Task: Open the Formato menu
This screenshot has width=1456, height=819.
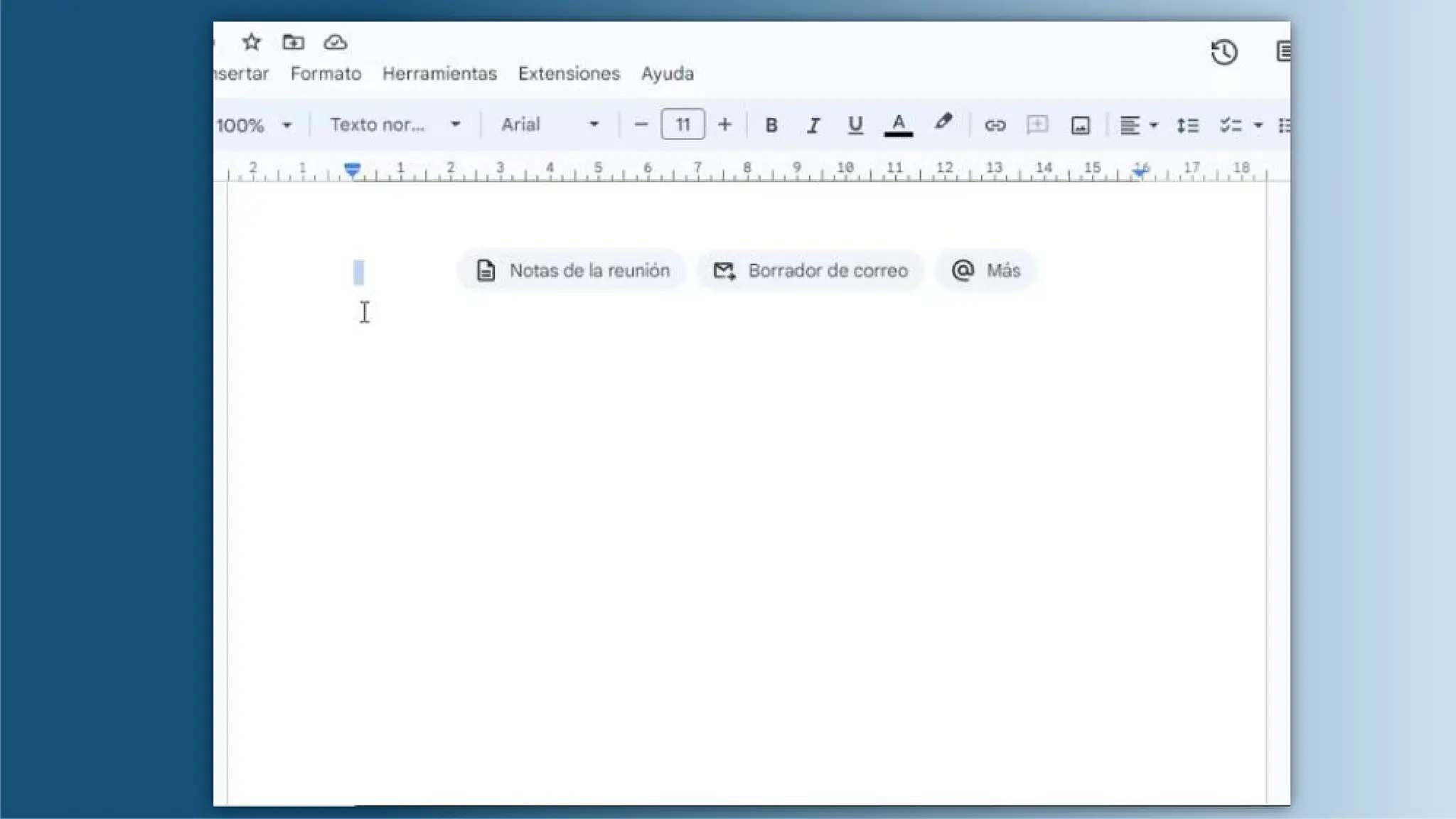Action: click(326, 74)
